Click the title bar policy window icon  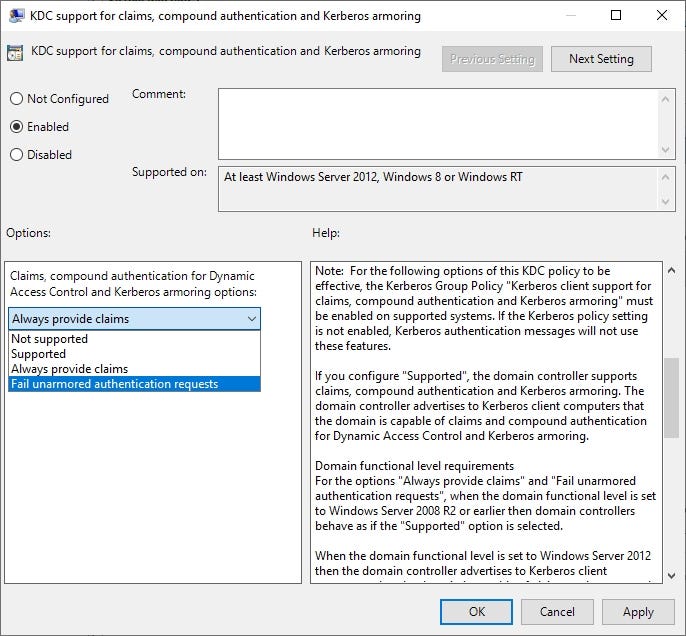tap(17, 16)
